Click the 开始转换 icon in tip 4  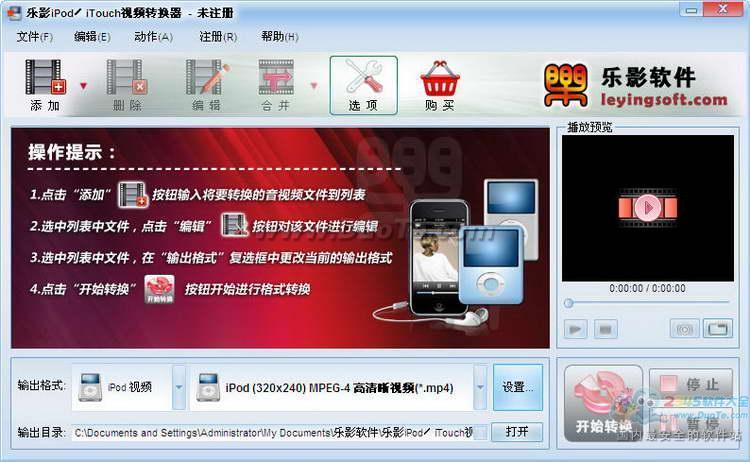(x=159, y=289)
